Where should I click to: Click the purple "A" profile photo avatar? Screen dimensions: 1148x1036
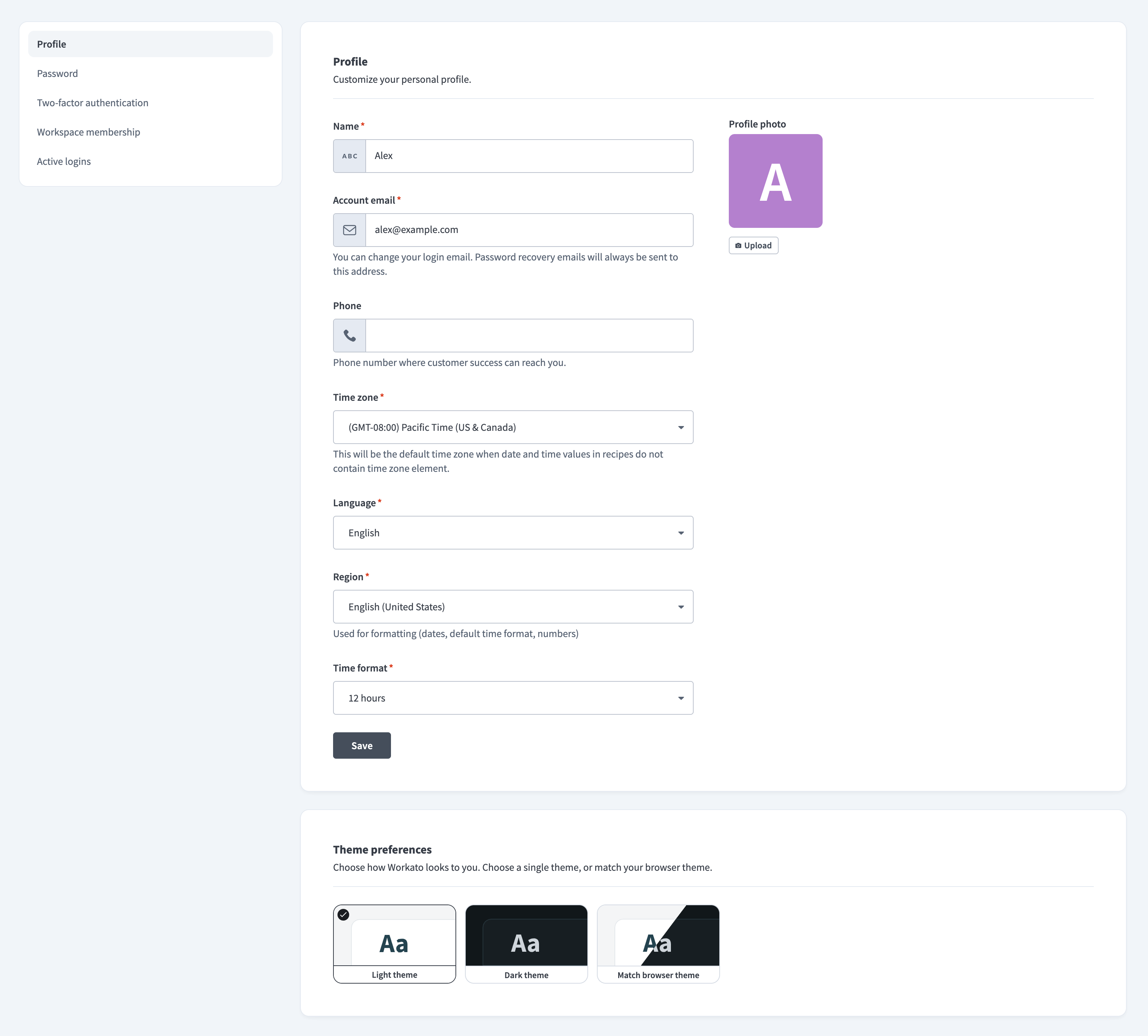(x=775, y=181)
